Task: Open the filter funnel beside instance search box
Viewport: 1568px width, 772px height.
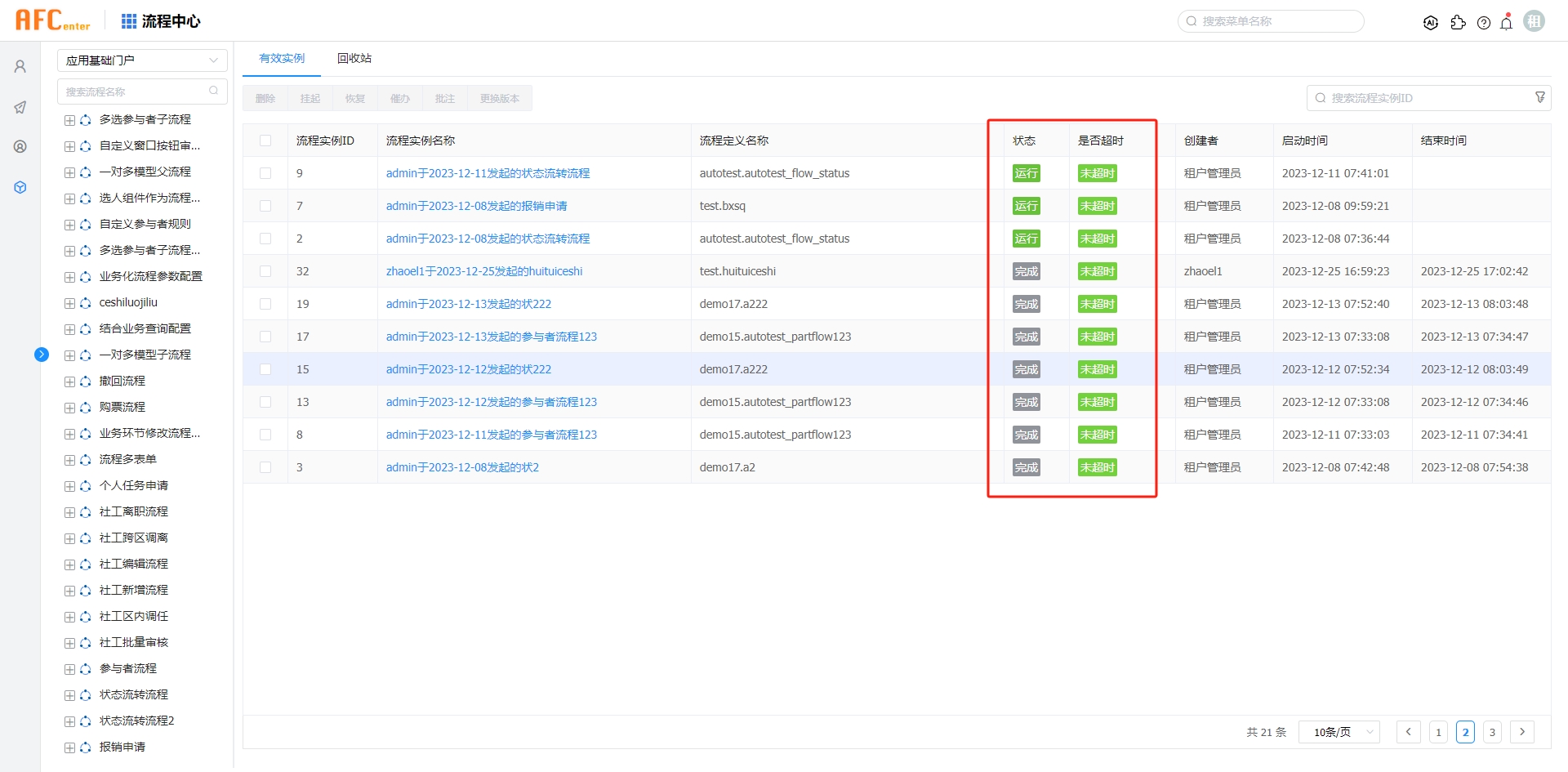Action: [x=1541, y=97]
